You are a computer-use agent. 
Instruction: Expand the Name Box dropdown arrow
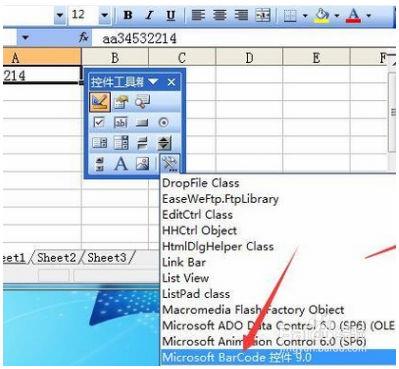25,38
